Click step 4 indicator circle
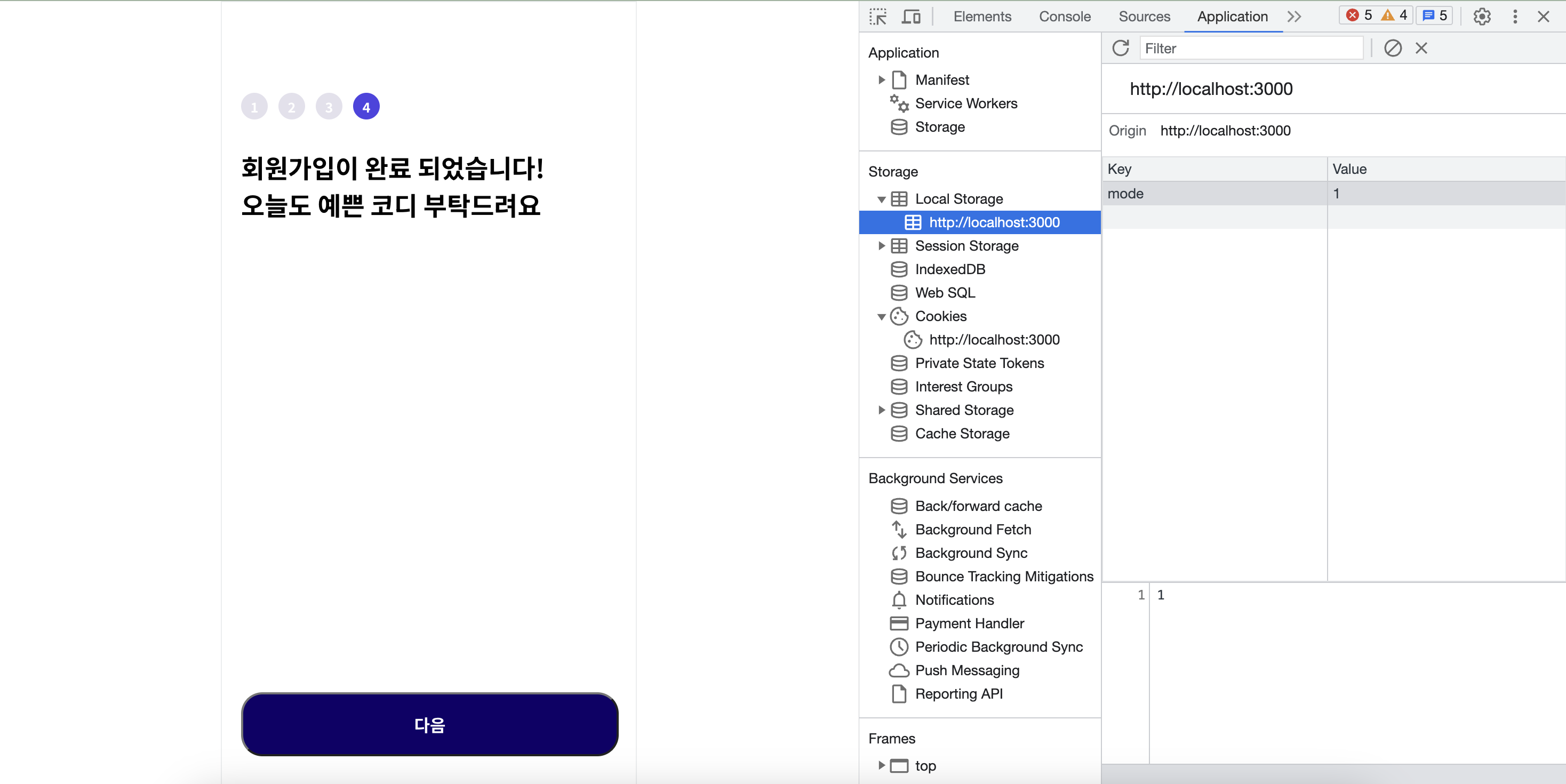Screen dimensions: 1566x784 pos(366,107)
